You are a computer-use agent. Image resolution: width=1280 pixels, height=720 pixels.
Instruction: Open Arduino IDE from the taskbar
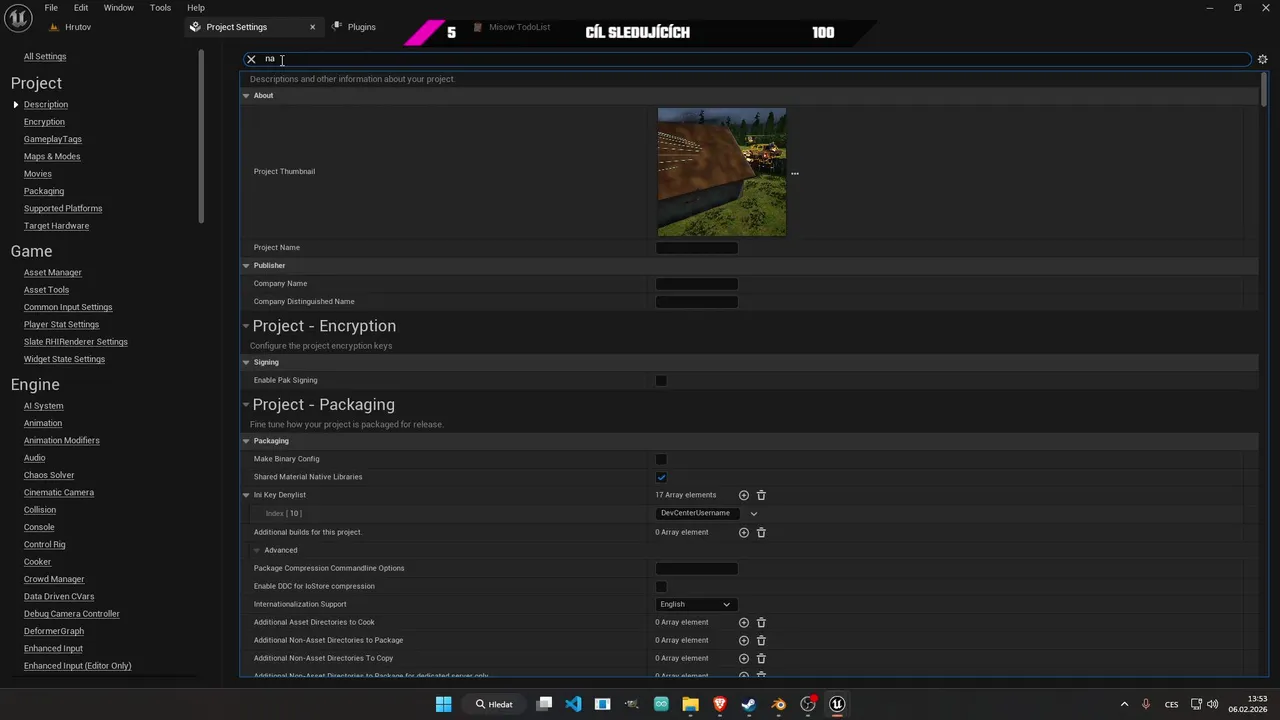pyautogui.click(x=661, y=704)
